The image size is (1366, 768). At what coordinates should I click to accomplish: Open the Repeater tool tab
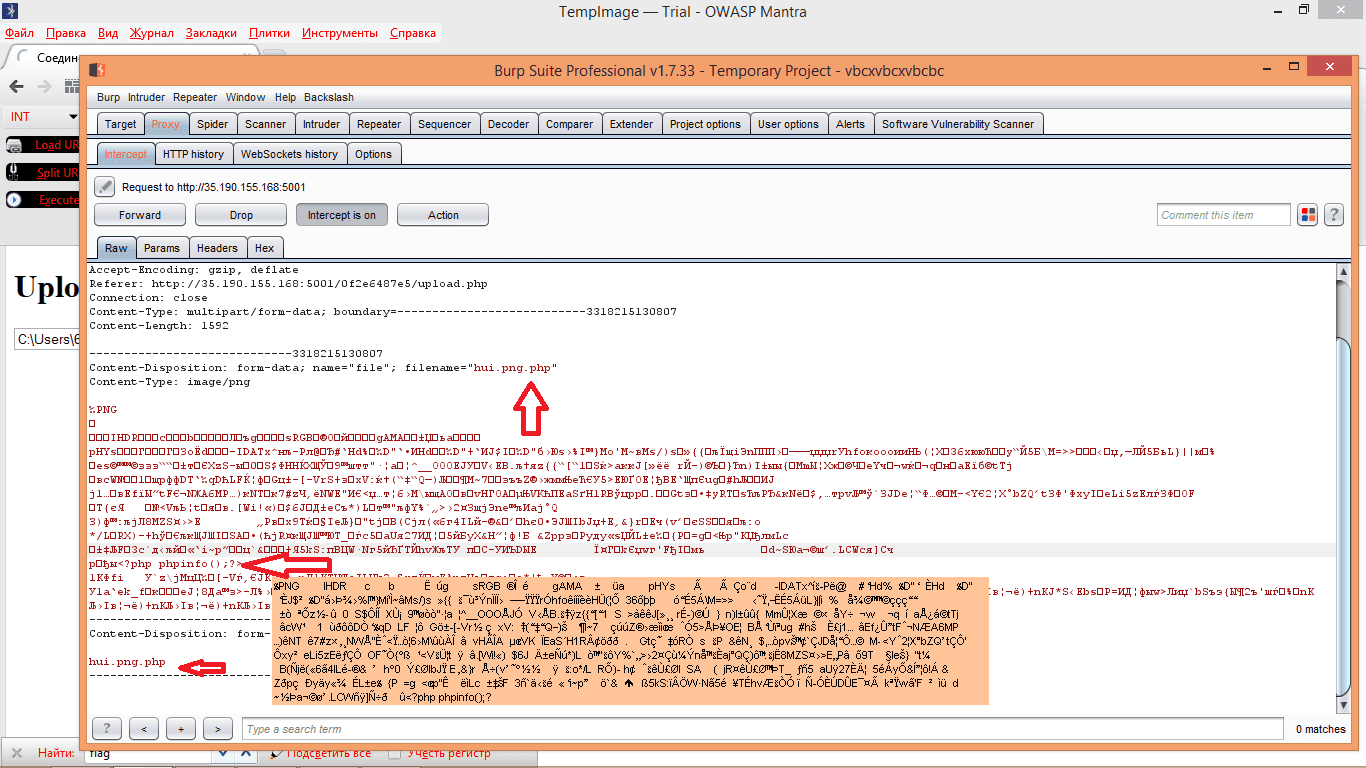click(379, 124)
